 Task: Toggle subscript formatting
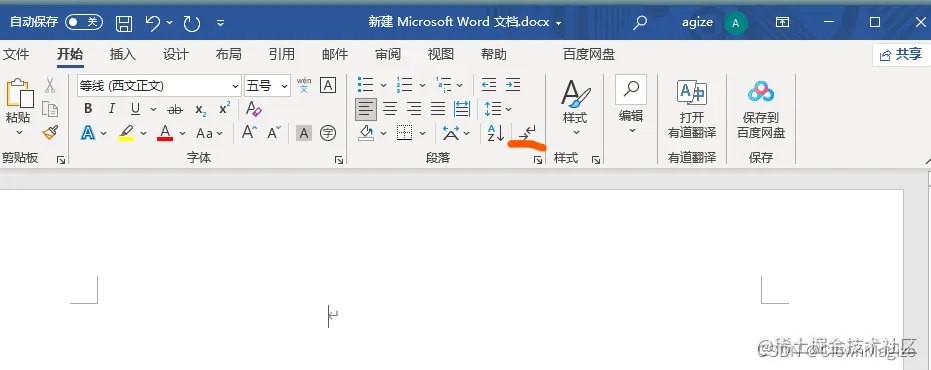click(x=201, y=110)
